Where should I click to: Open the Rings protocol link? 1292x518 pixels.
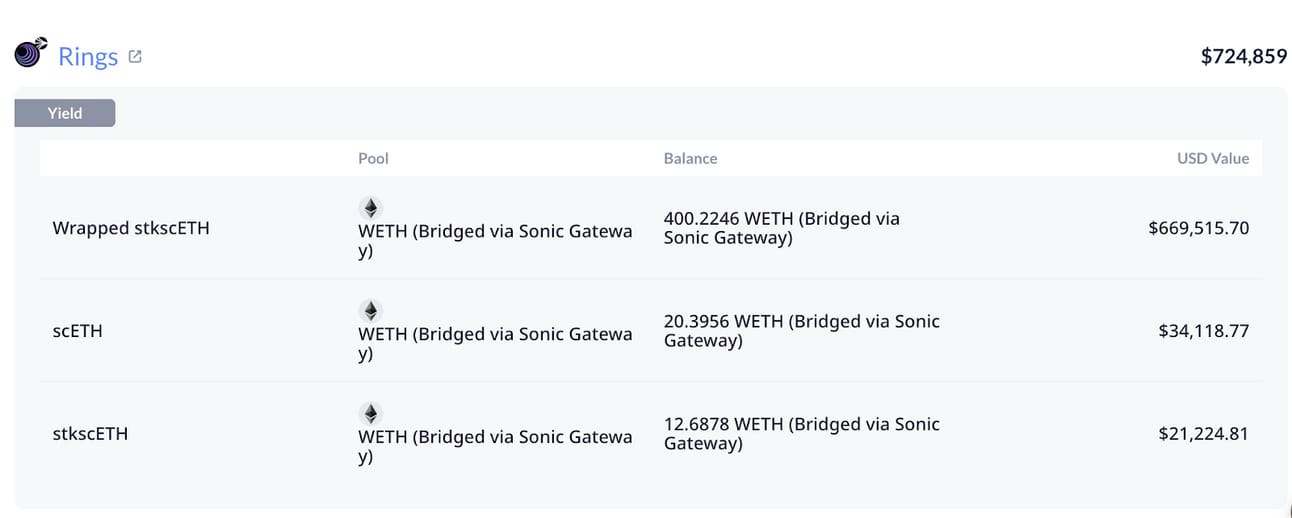point(88,56)
